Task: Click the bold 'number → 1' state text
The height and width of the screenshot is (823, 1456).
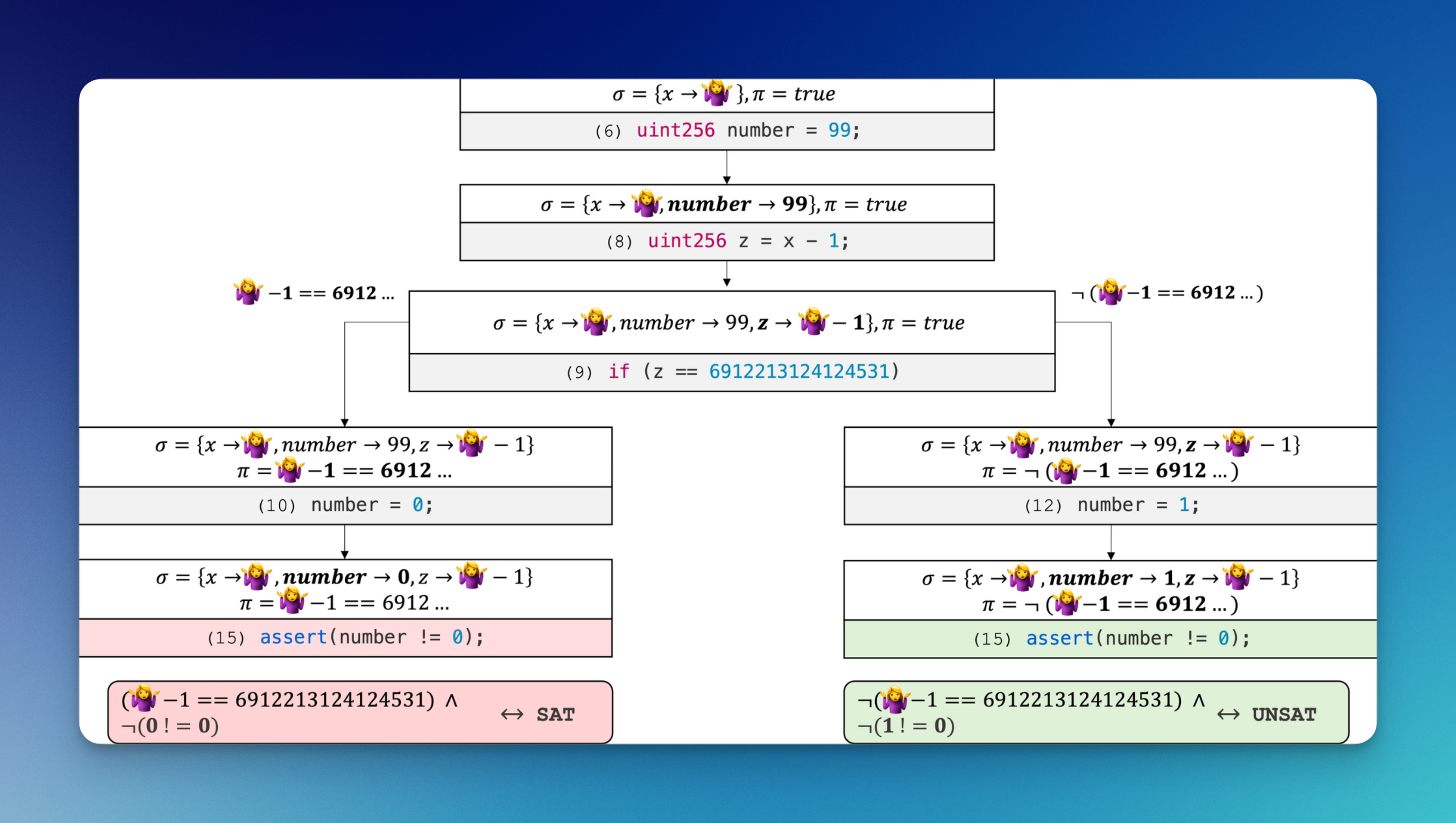Action: click(1112, 578)
